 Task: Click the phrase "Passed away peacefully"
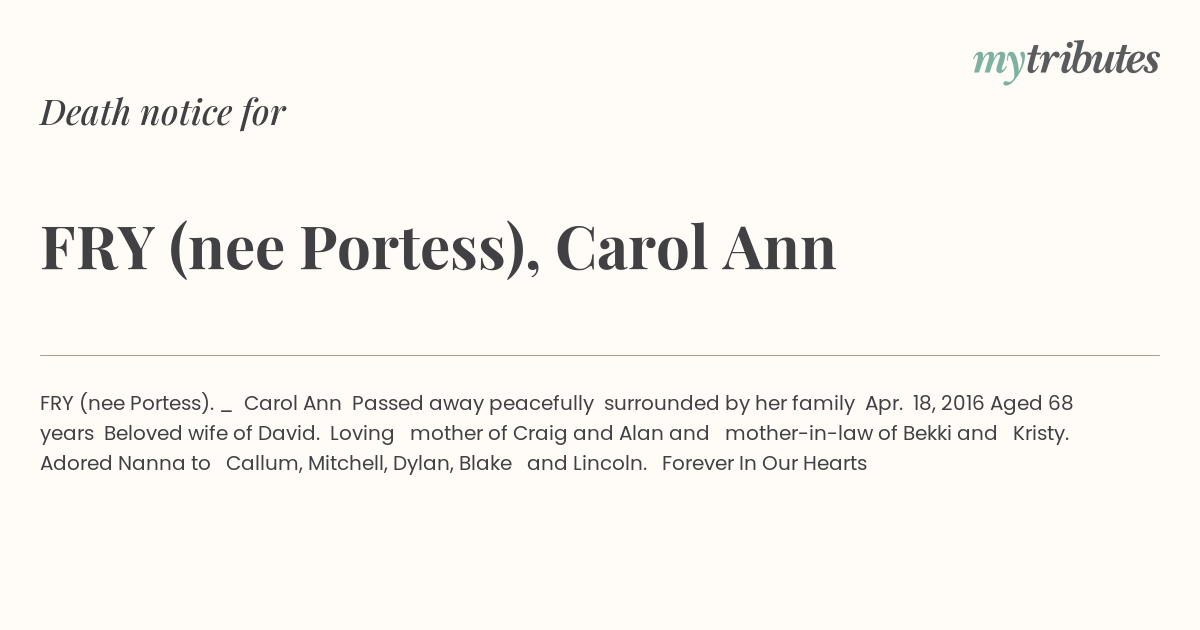472,404
